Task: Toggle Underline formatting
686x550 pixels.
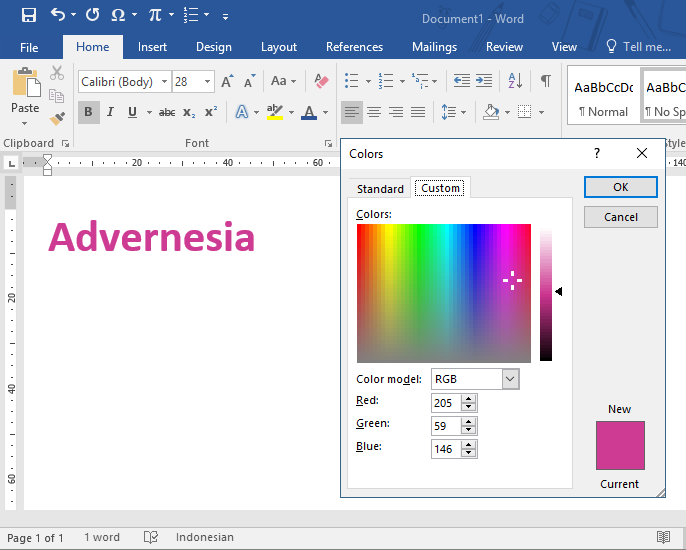Action: [x=132, y=112]
